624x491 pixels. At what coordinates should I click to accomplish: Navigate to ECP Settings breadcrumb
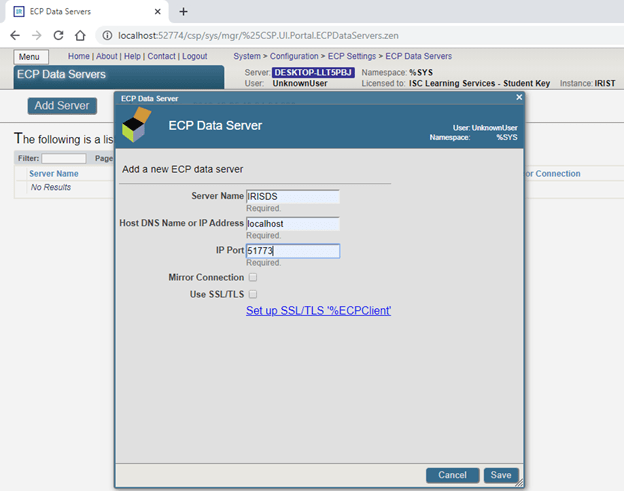352,56
